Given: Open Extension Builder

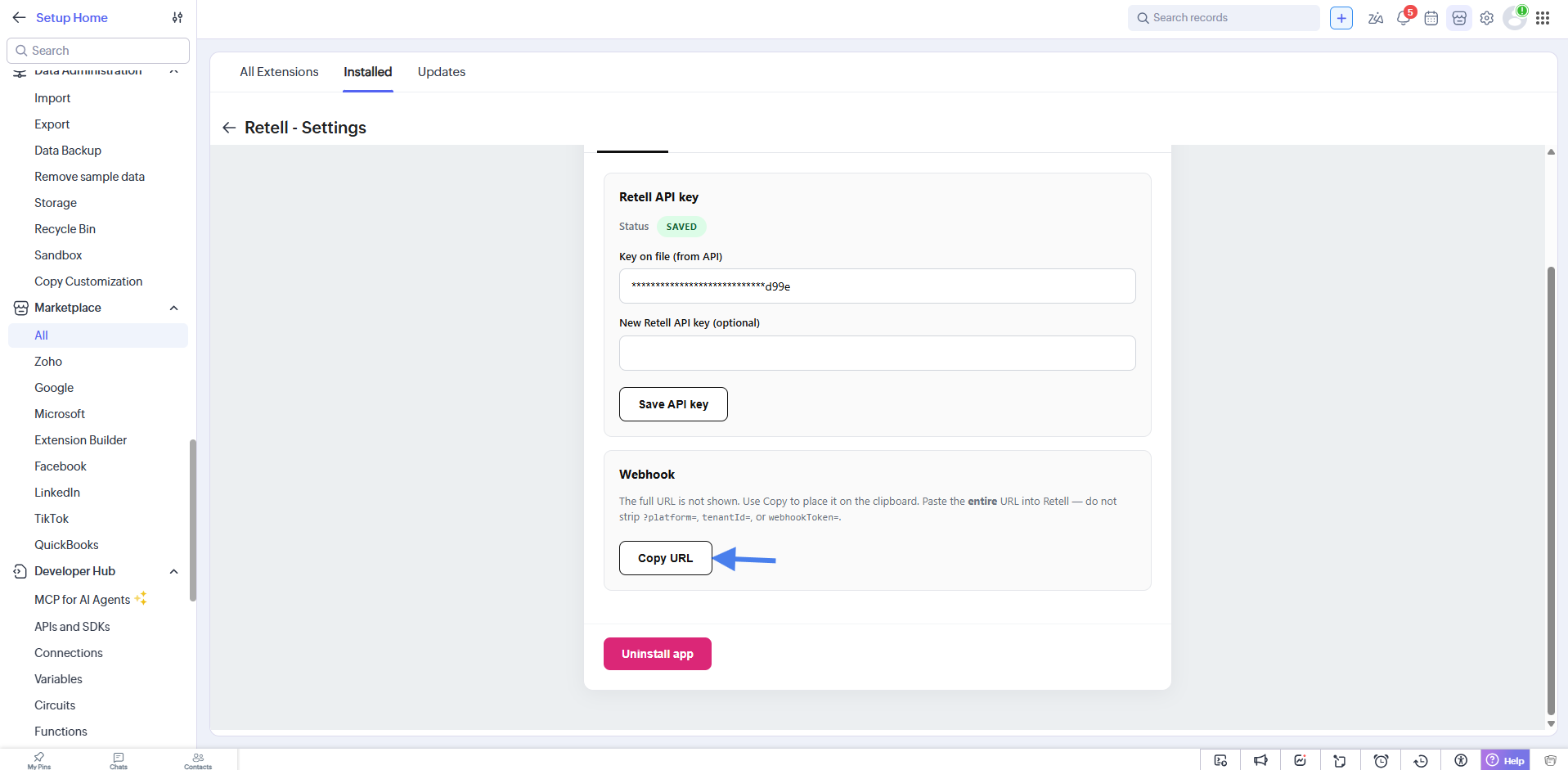Looking at the screenshot, I should (x=81, y=440).
